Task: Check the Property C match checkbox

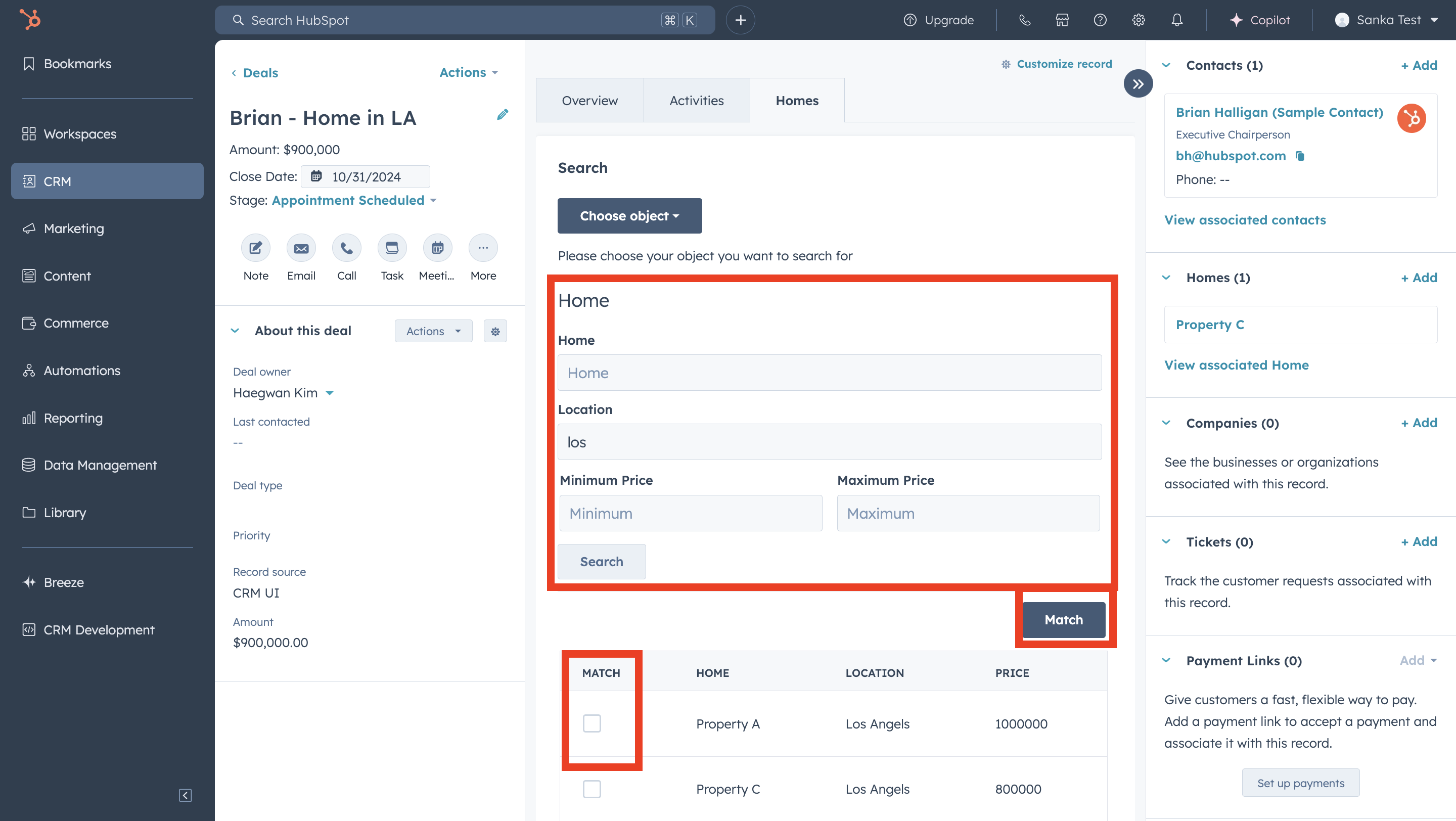Action: [x=591, y=789]
